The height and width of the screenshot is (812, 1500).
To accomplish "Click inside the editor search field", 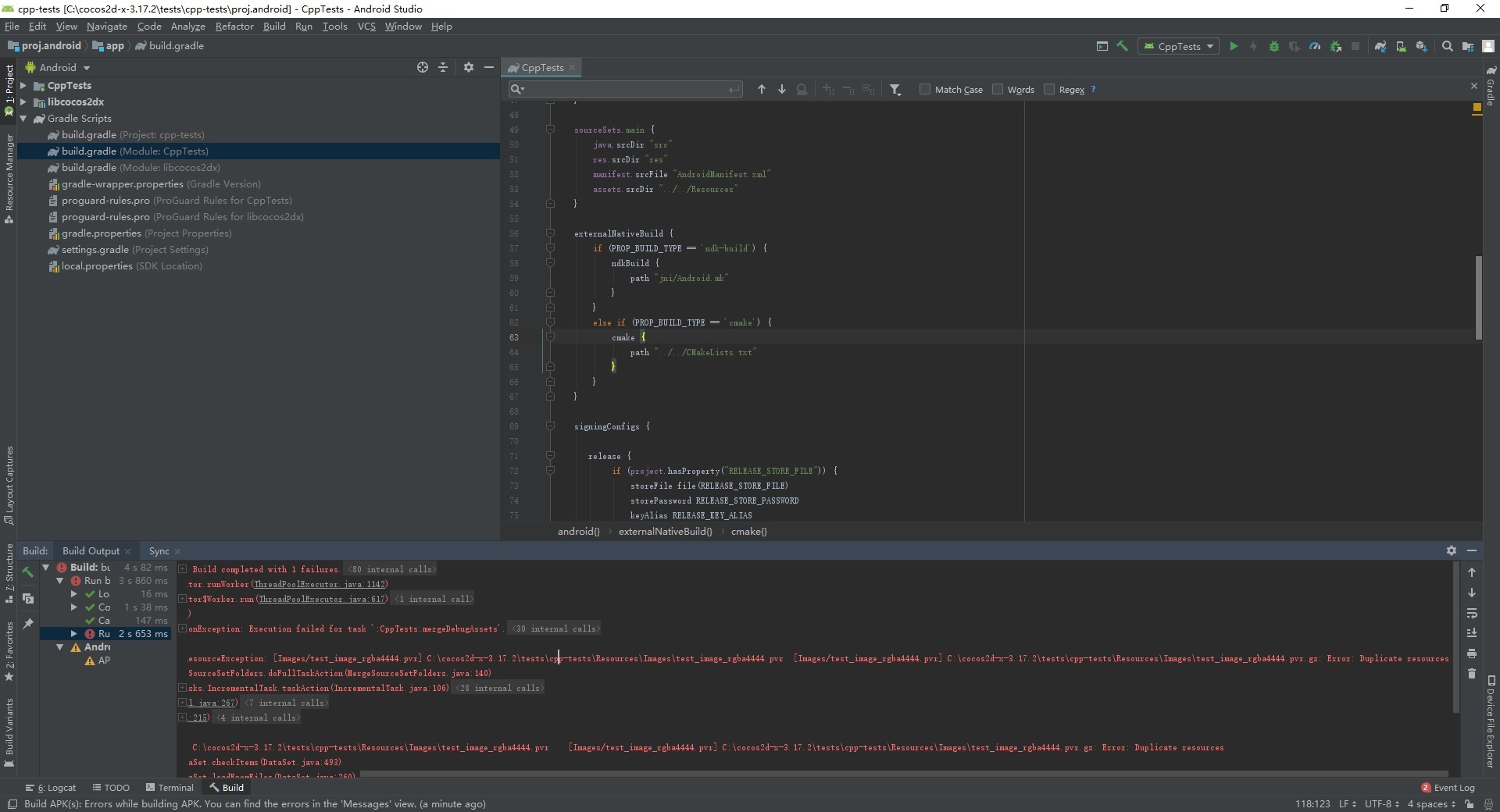I will click(x=625, y=90).
